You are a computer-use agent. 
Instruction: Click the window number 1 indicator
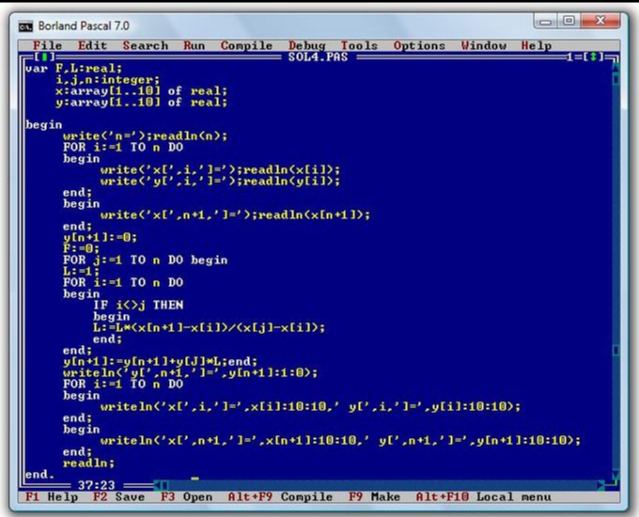570,57
